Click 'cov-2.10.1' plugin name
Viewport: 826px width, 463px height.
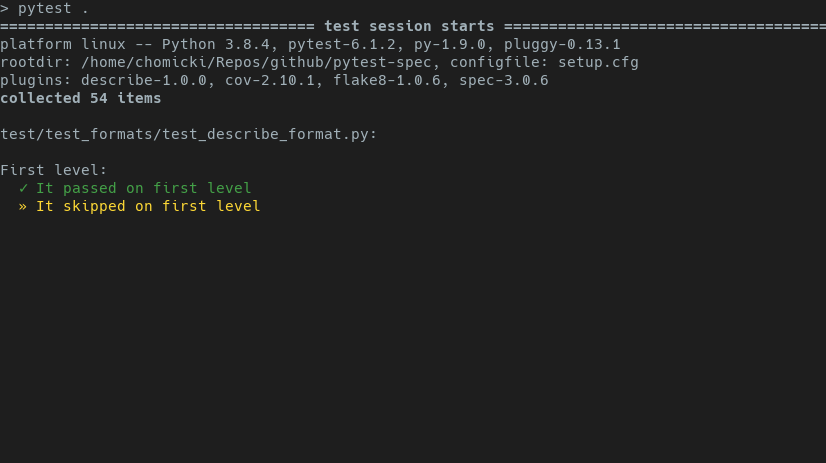pyautogui.click(x=270, y=80)
